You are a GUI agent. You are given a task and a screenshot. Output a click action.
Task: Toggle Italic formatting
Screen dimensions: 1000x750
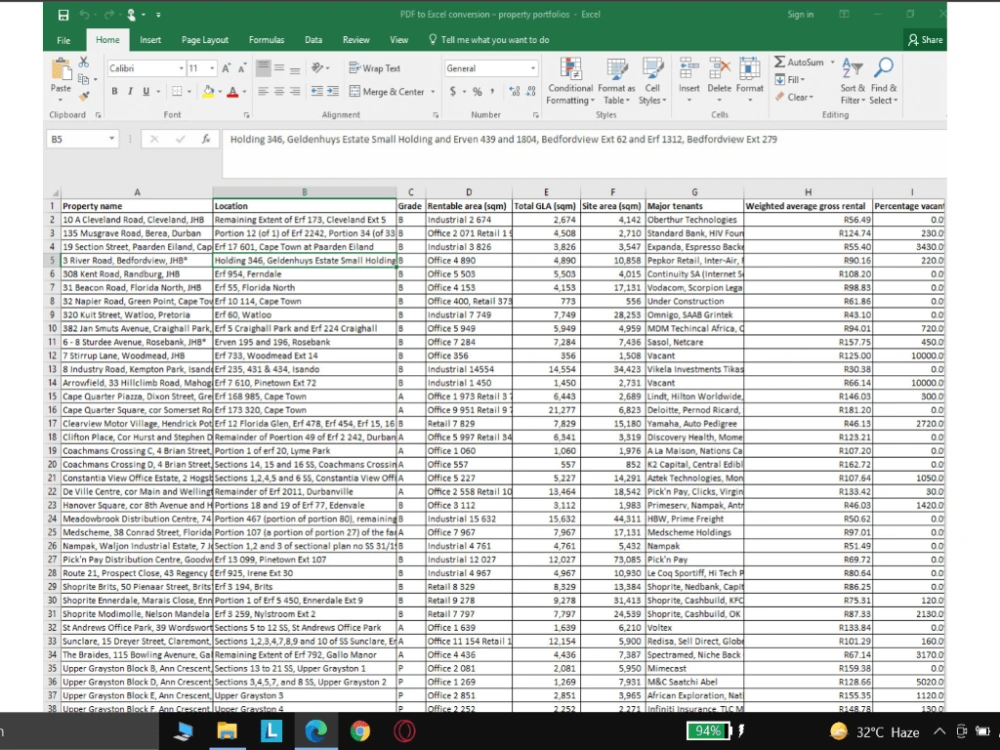pyautogui.click(x=130, y=92)
